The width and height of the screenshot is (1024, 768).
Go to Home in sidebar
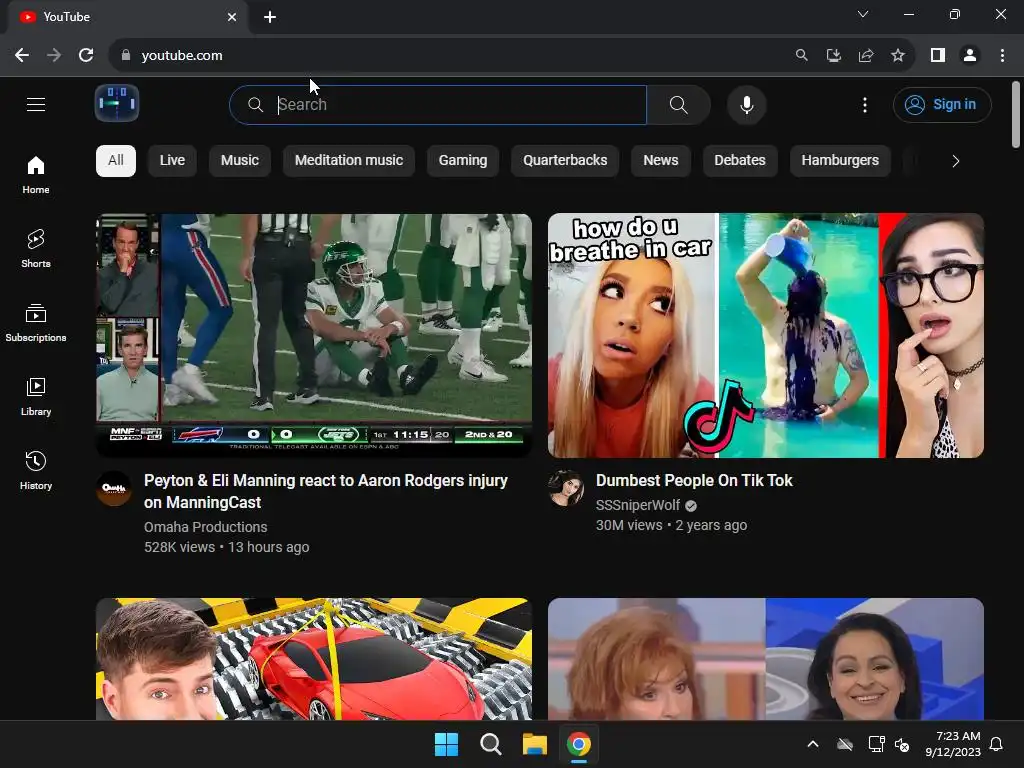pyautogui.click(x=36, y=174)
